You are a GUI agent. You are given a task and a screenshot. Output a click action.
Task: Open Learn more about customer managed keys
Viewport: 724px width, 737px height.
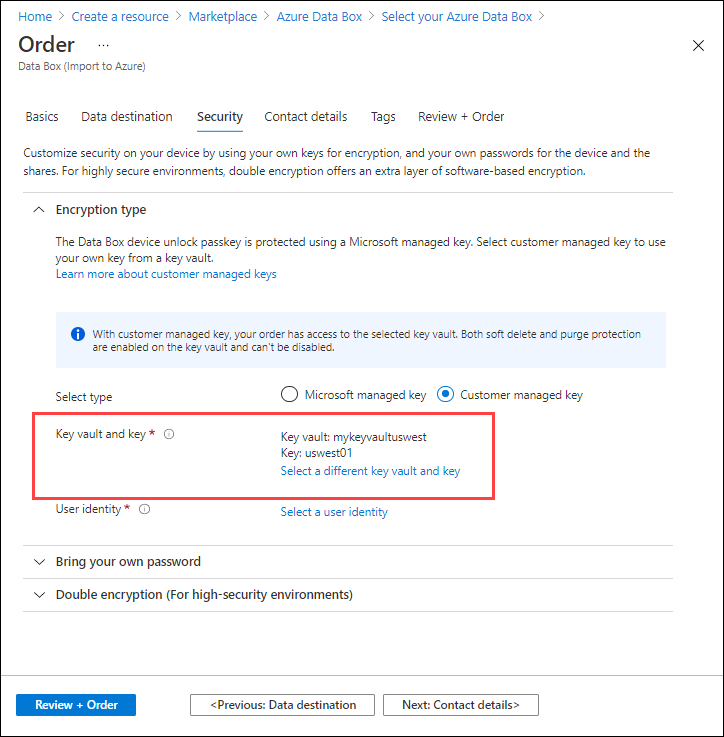pyautogui.click(x=166, y=274)
